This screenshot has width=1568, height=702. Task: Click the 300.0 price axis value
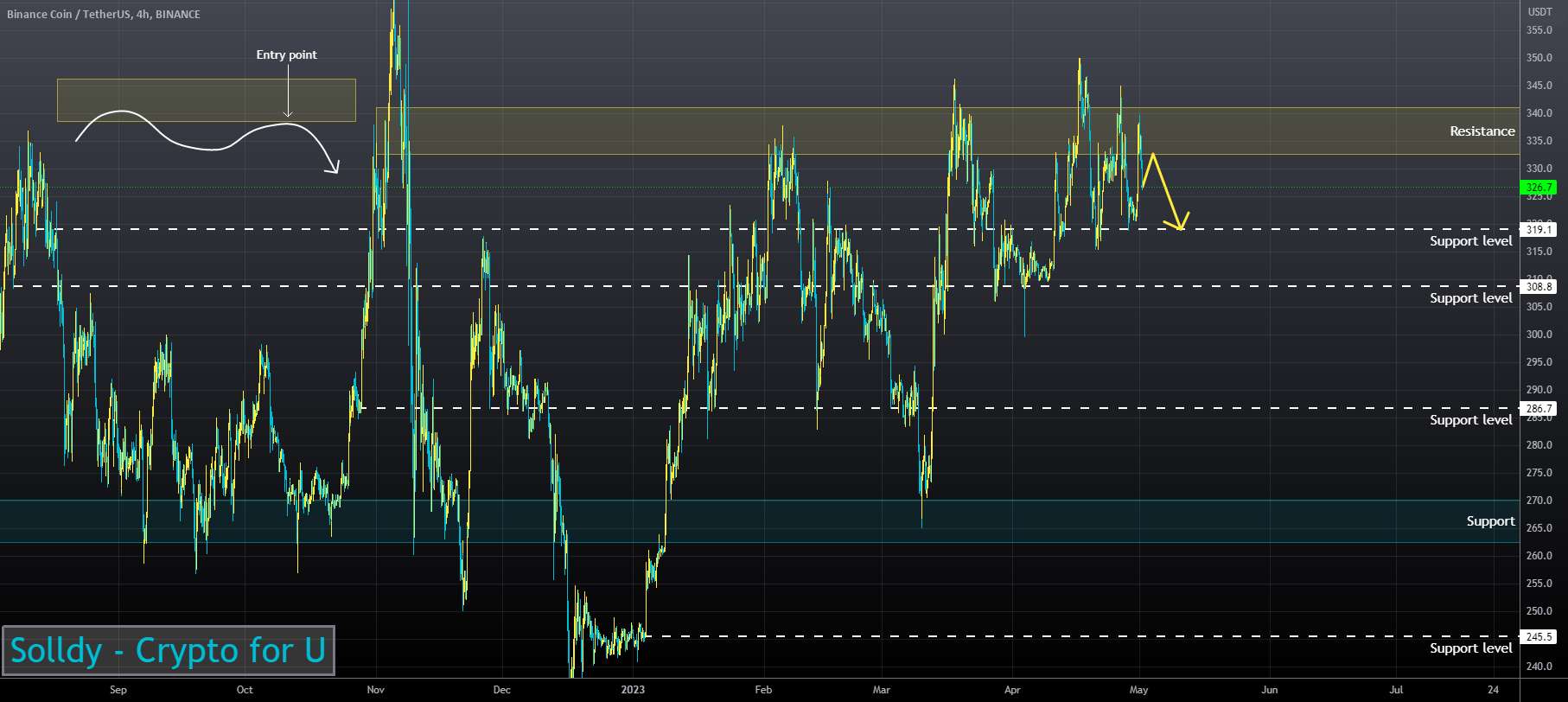(x=1539, y=335)
